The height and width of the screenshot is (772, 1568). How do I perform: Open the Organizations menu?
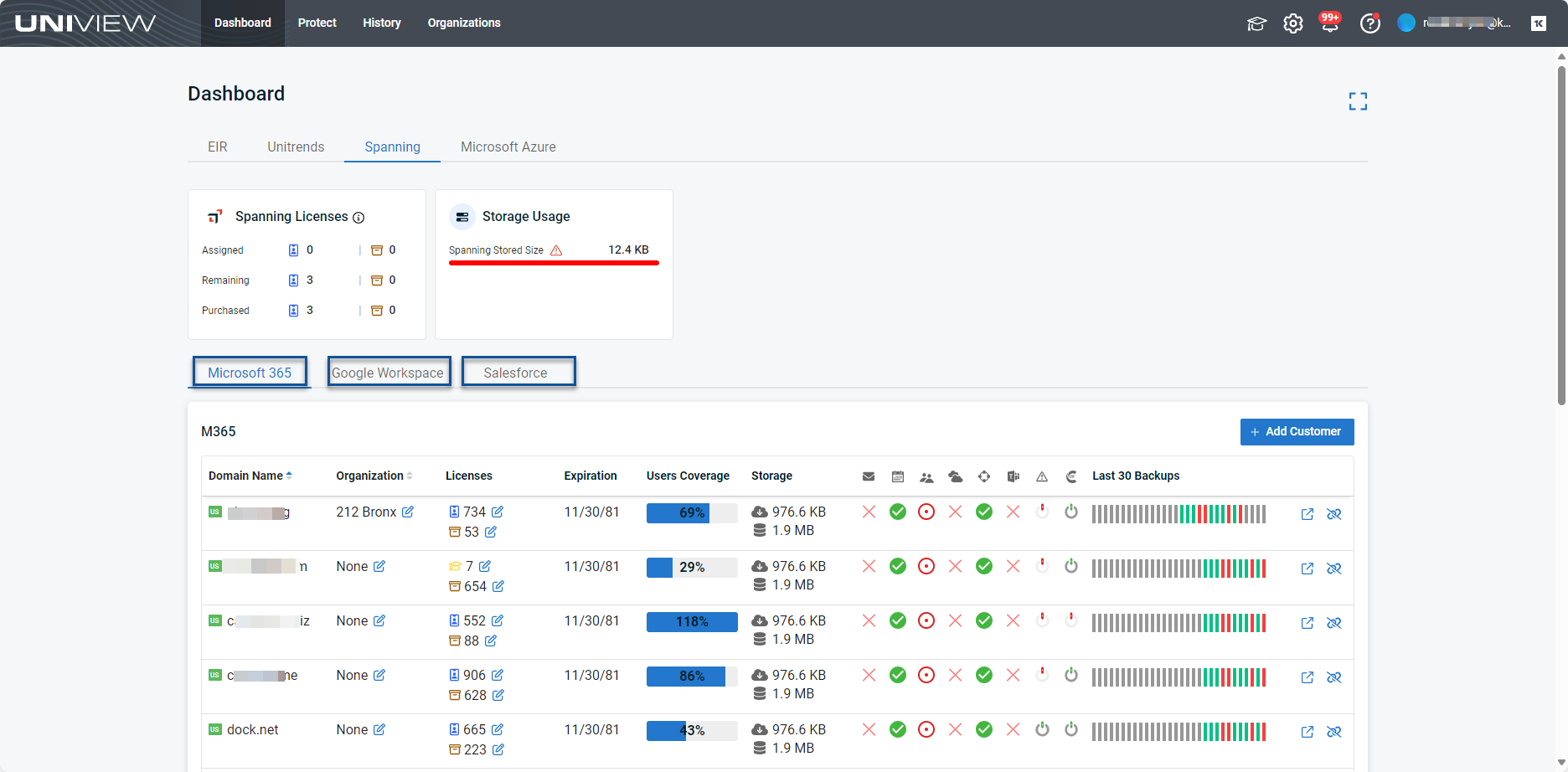(464, 23)
